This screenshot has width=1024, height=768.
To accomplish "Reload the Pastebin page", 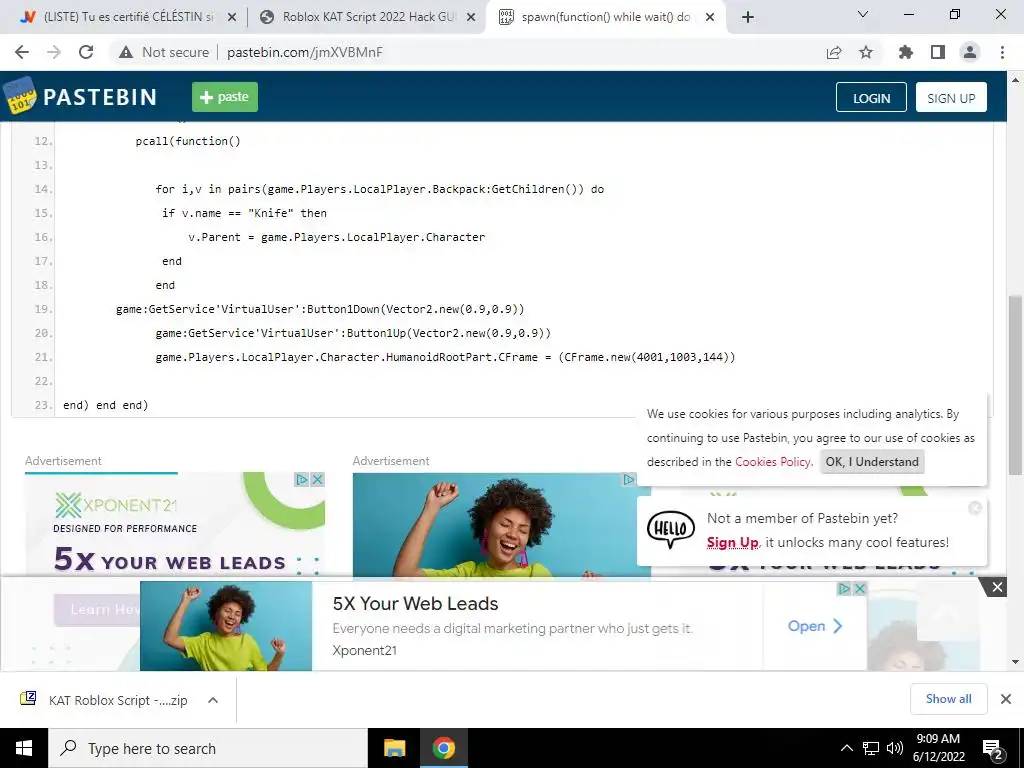I will (x=86, y=52).
